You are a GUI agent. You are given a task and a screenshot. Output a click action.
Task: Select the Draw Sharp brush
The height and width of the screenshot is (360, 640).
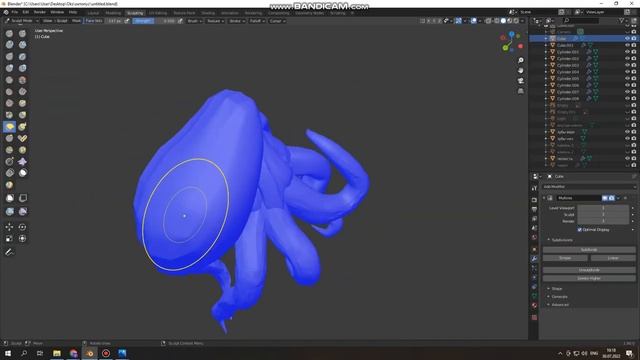pyautogui.click(x=22, y=33)
